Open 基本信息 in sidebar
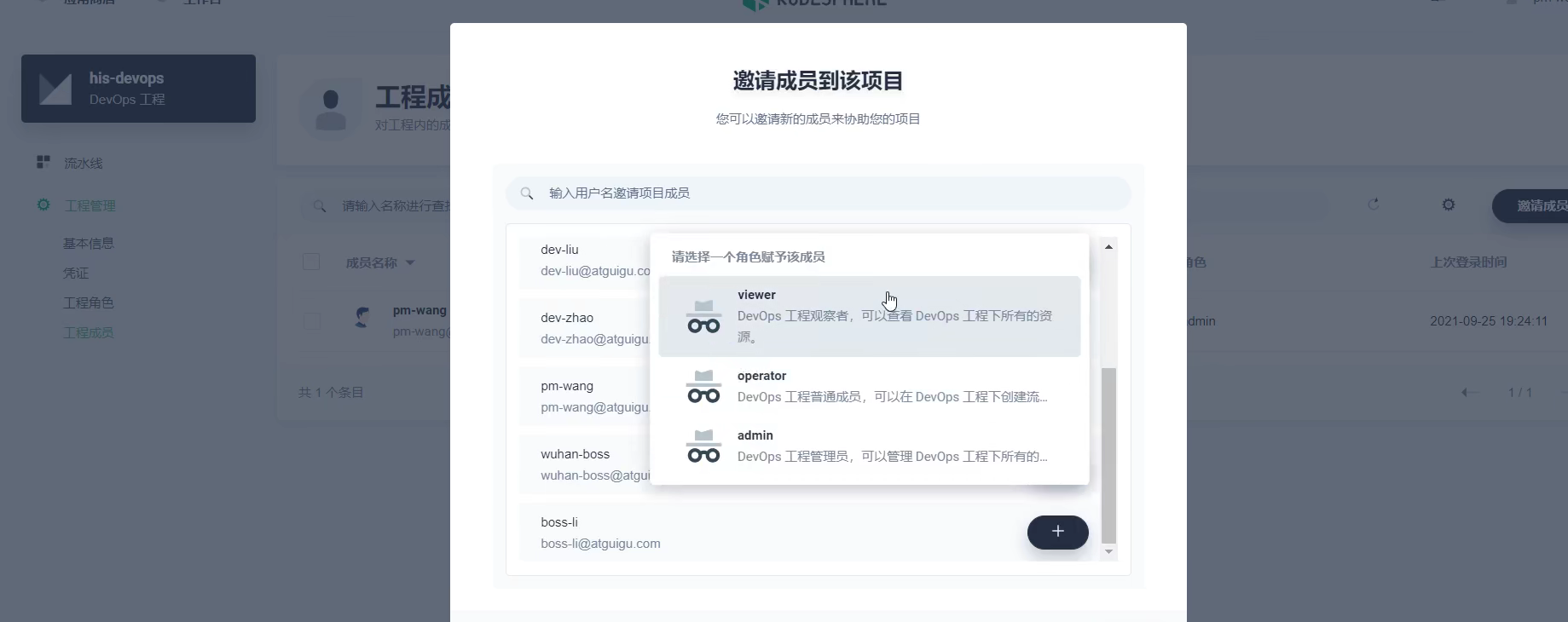This screenshot has width=1568, height=622. click(x=89, y=244)
